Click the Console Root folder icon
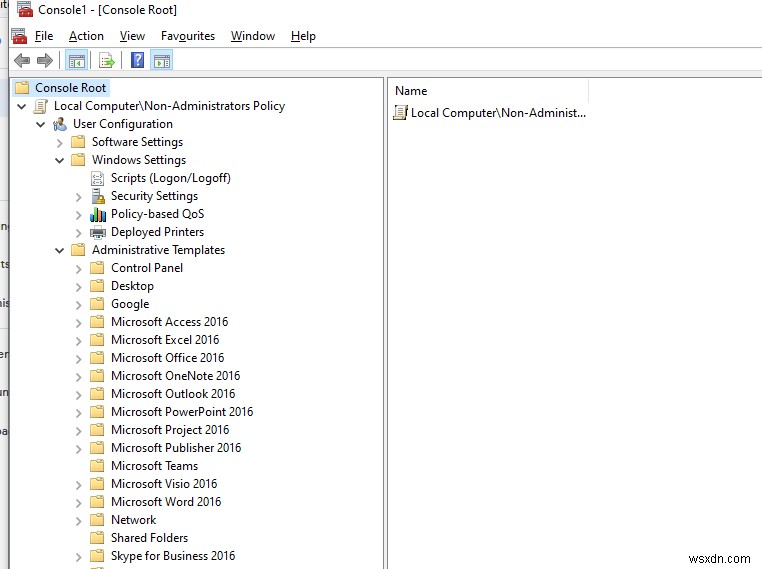This screenshot has height=569, width=762. [x=22, y=88]
